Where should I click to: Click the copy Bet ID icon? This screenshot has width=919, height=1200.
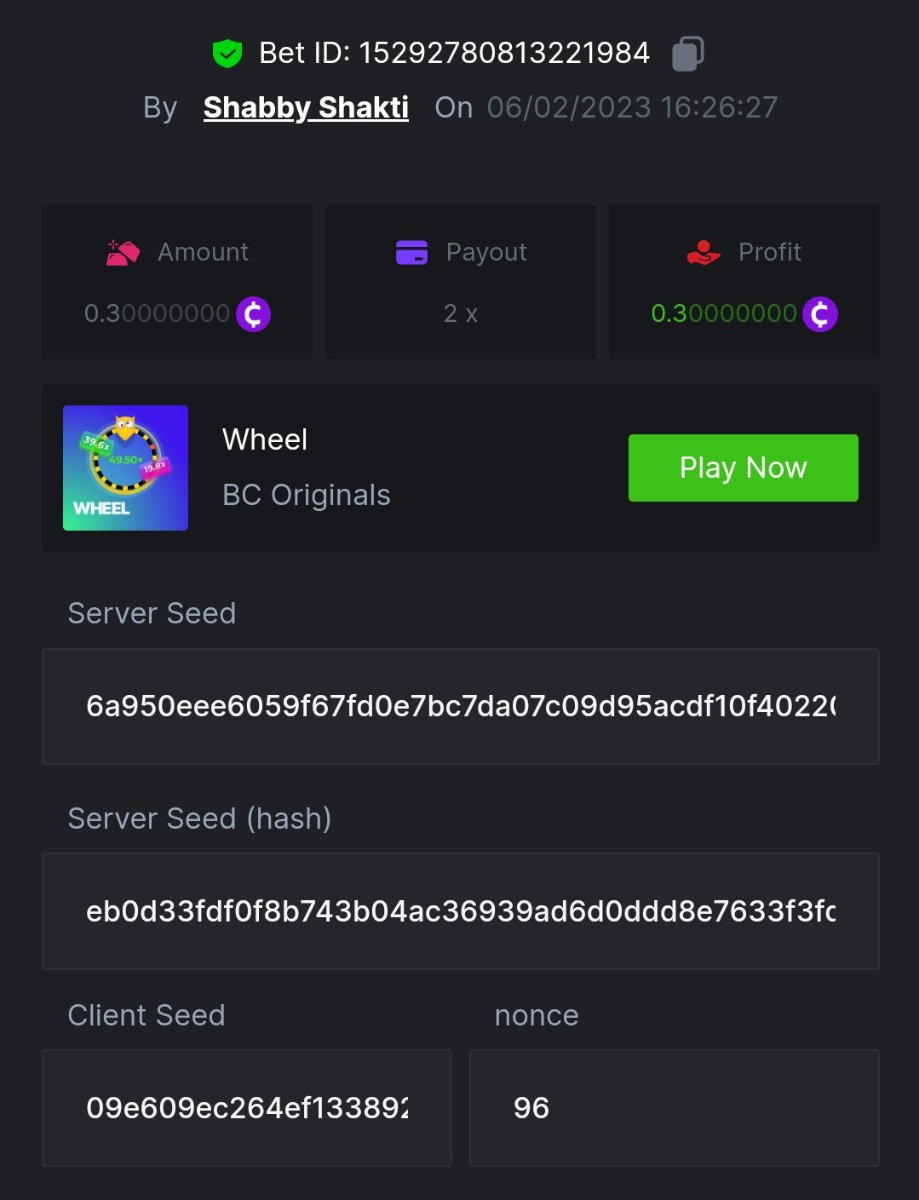(688, 53)
